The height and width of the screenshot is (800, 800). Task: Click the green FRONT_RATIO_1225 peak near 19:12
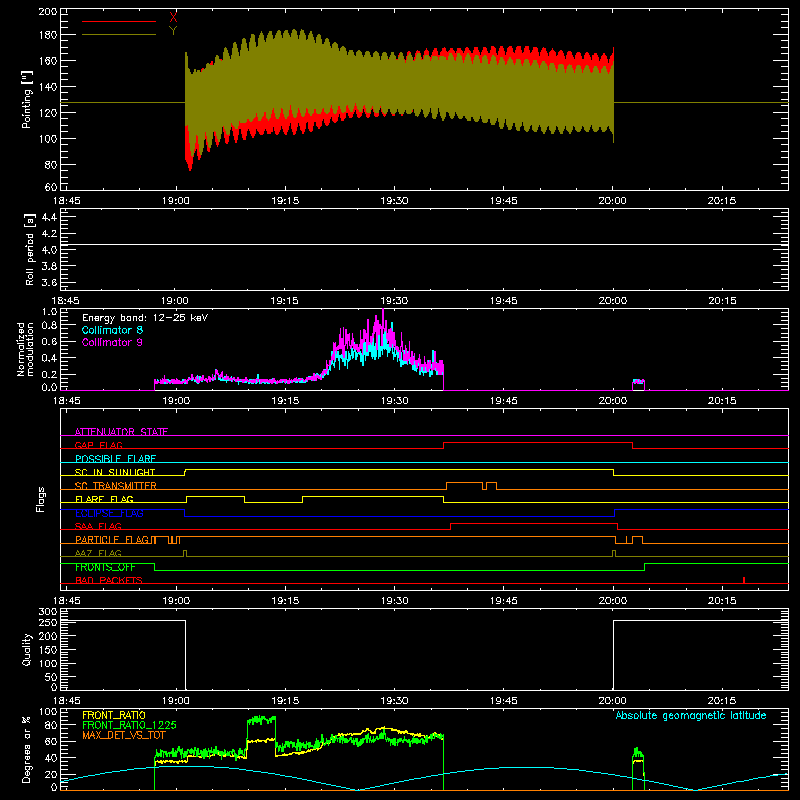click(x=261, y=720)
